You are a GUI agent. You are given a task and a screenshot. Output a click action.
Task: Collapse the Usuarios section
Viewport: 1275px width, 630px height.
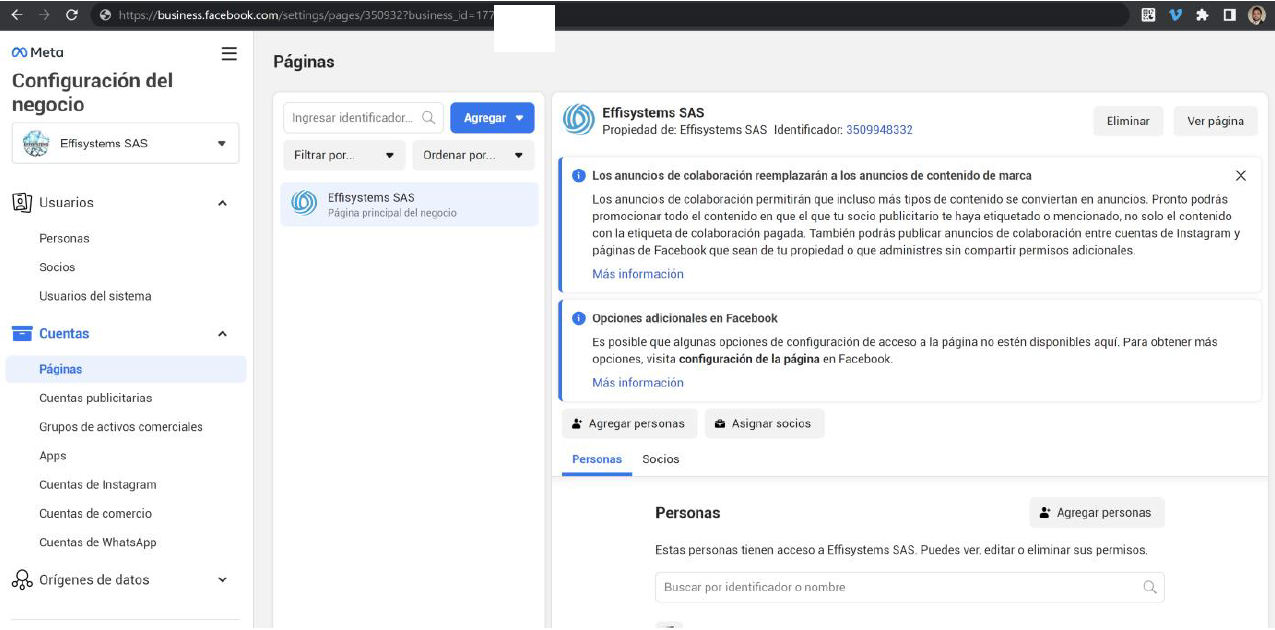tap(222, 203)
